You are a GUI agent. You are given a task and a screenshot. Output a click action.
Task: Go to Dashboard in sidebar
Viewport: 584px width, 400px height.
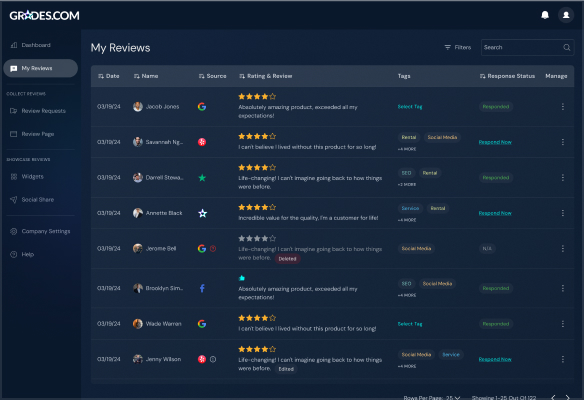[36, 45]
